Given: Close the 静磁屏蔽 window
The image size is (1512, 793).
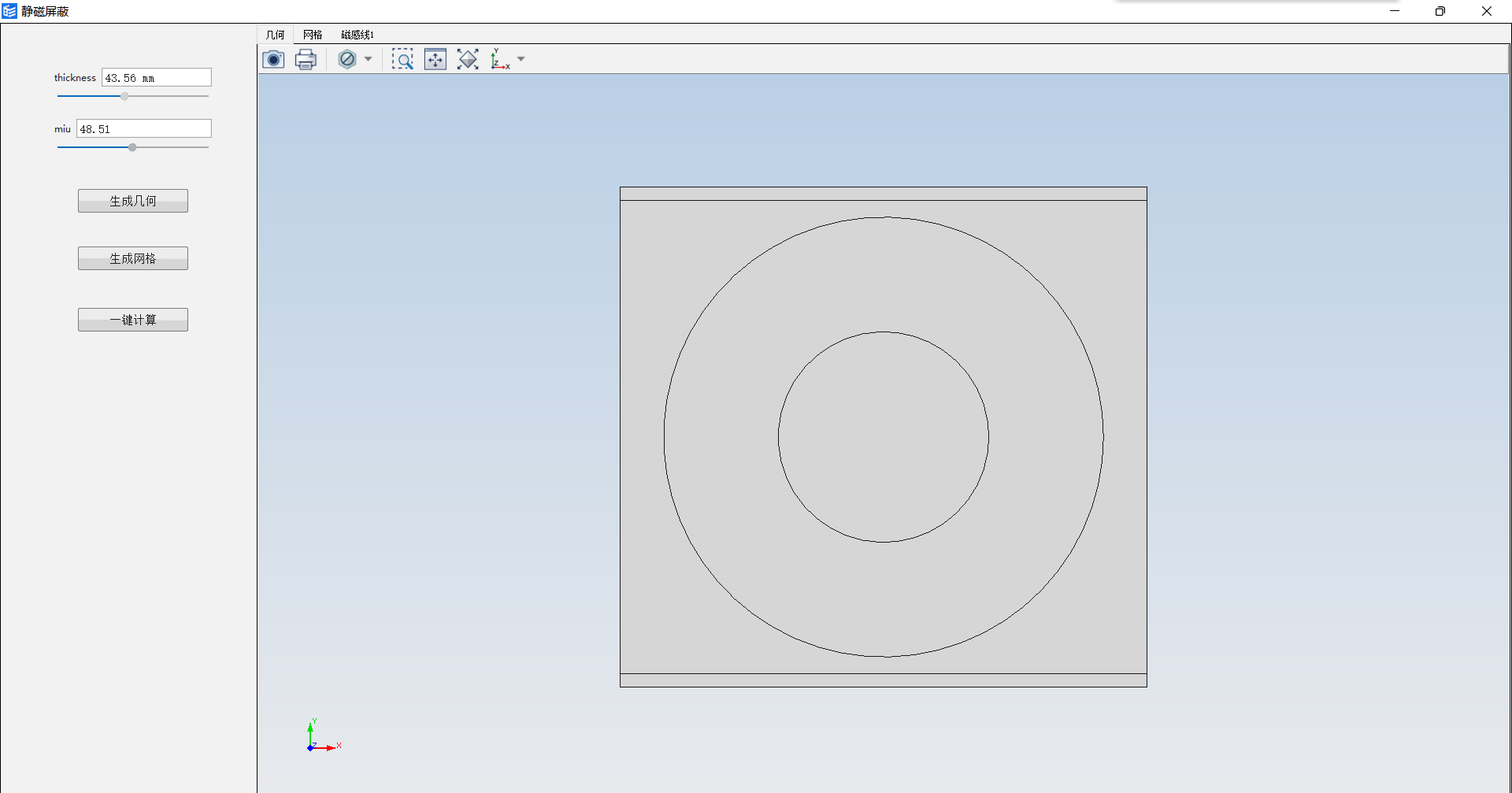Looking at the screenshot, I should (1487, 11).
